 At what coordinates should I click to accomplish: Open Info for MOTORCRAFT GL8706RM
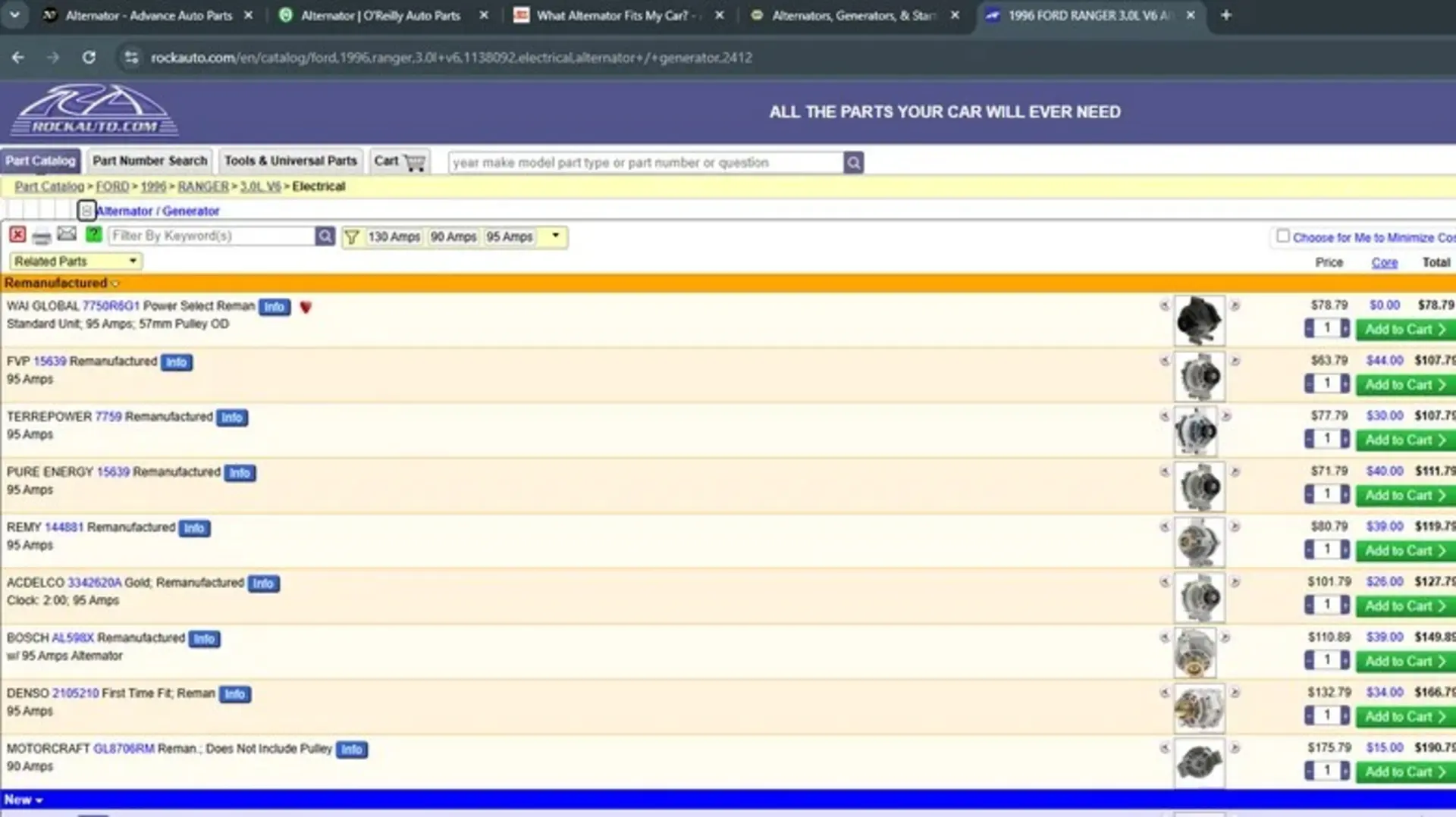point(351,750)
